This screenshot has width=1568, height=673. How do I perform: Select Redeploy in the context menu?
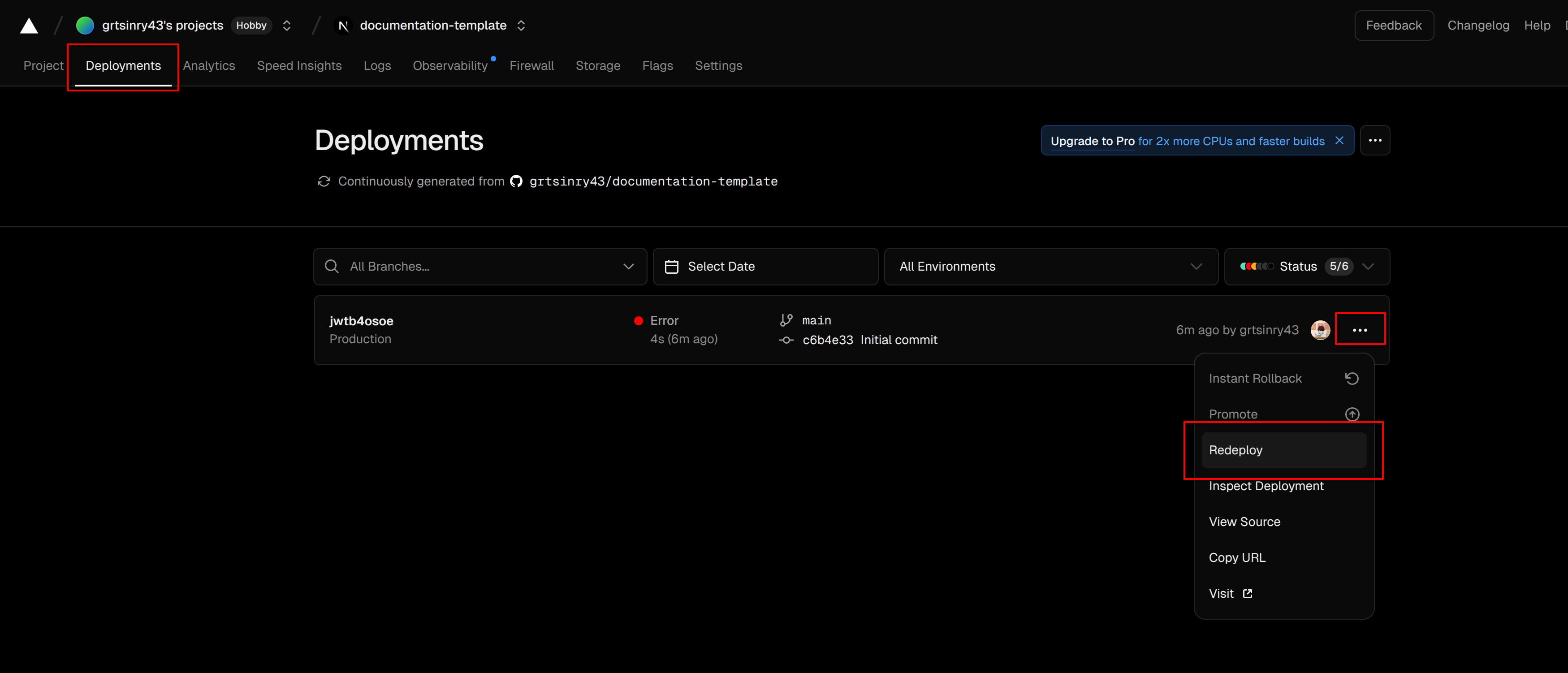1284,450
